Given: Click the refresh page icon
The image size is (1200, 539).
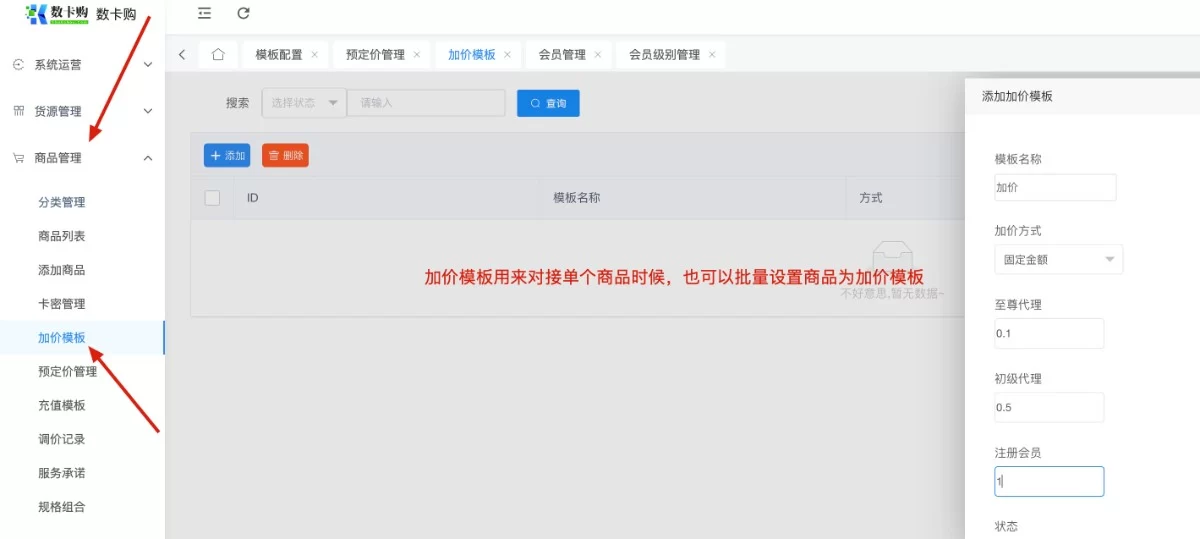Looking at the screenshot, I should tap(243, 14).
